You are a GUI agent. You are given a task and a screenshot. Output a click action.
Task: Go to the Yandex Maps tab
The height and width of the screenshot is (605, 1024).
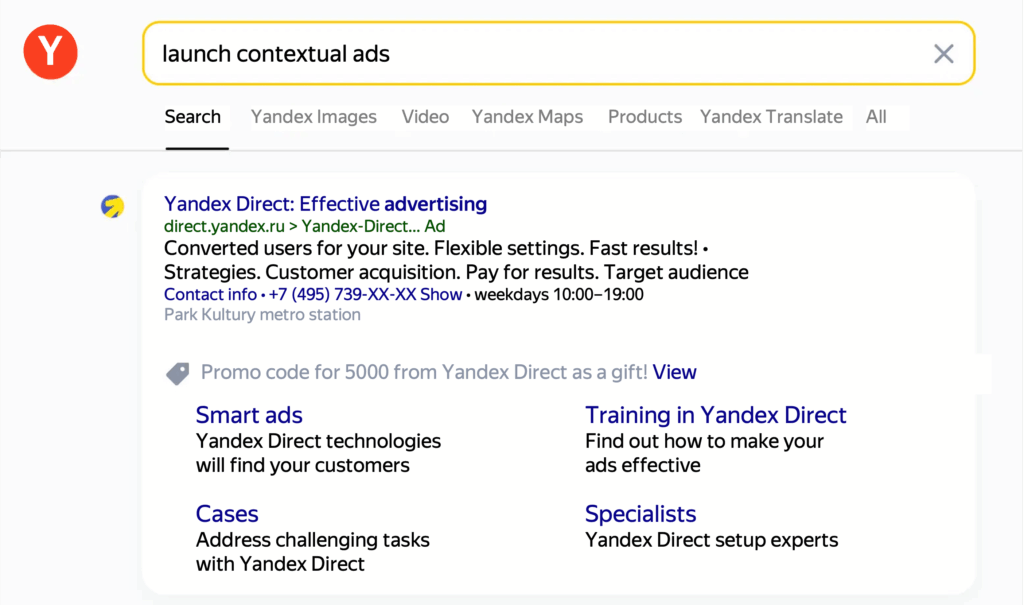click(x=527, y=117)
